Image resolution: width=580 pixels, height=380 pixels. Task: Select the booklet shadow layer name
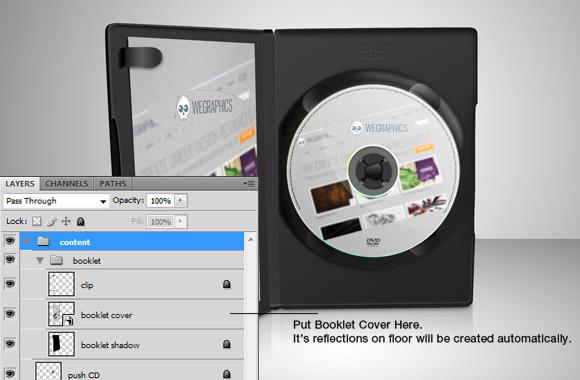pyautogui.click(x=110, y=345)
